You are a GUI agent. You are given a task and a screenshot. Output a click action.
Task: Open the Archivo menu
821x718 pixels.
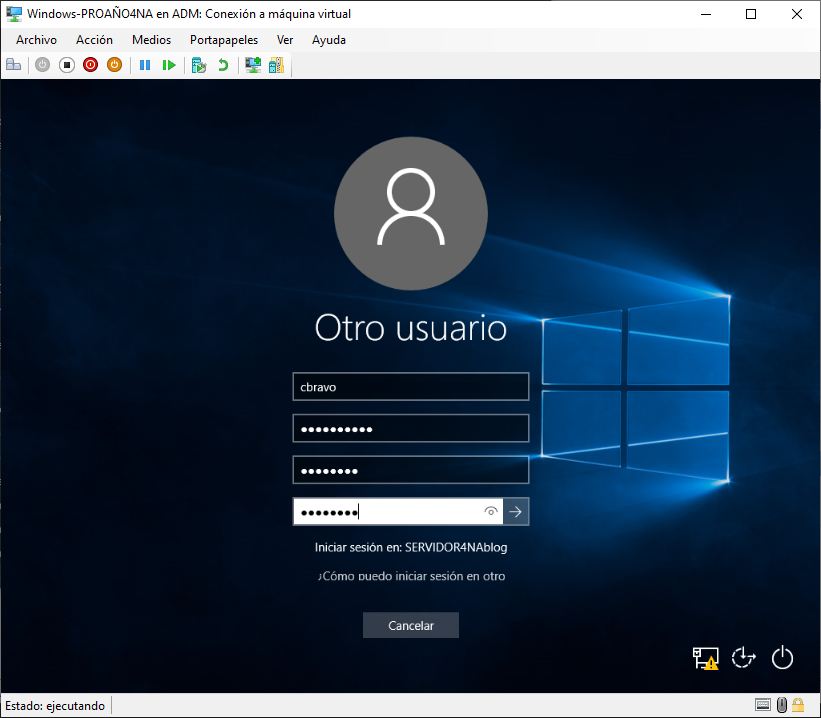[36, 40]
